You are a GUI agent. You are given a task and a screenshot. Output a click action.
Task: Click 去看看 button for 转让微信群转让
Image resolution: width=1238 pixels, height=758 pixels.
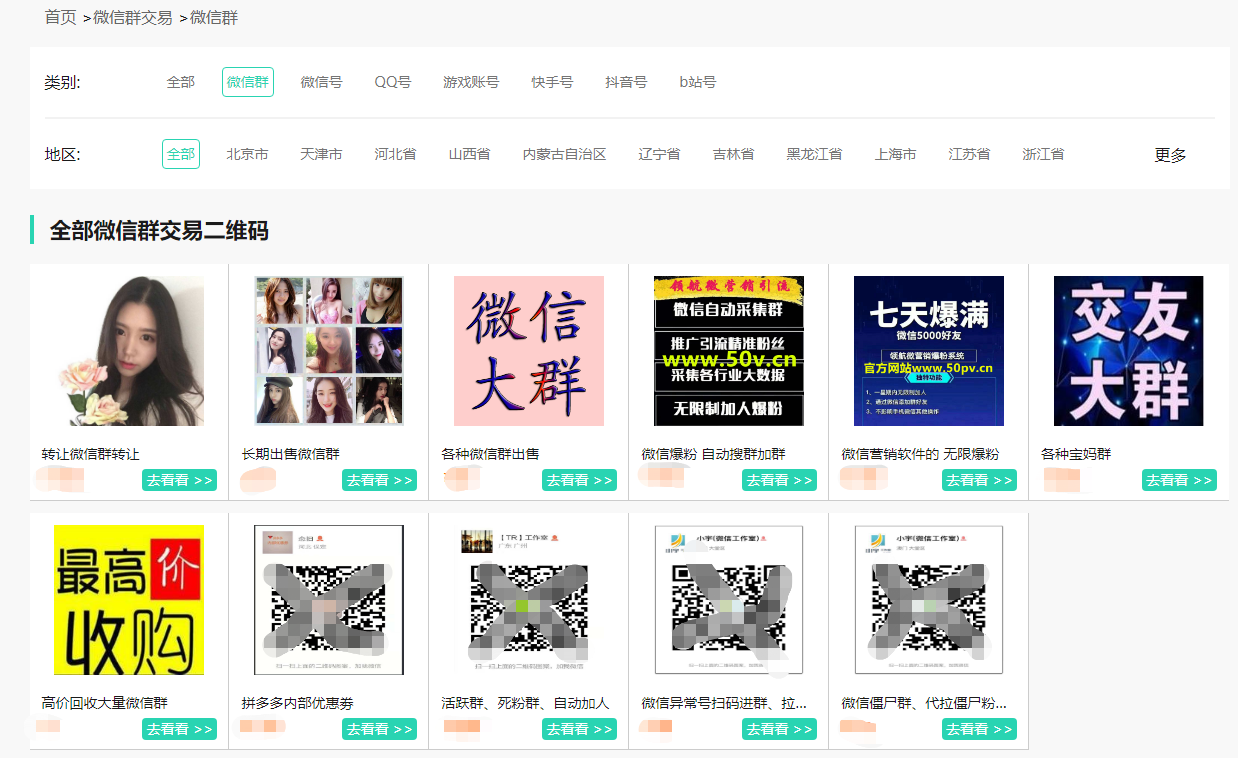coord(180,480)
